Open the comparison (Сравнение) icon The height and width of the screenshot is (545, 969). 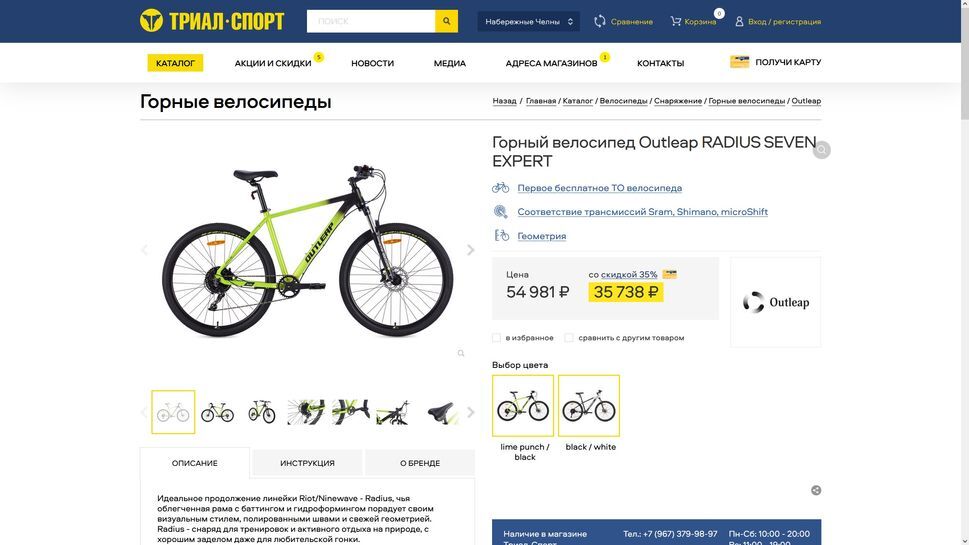pyautogui.click(x=600, y=21)
